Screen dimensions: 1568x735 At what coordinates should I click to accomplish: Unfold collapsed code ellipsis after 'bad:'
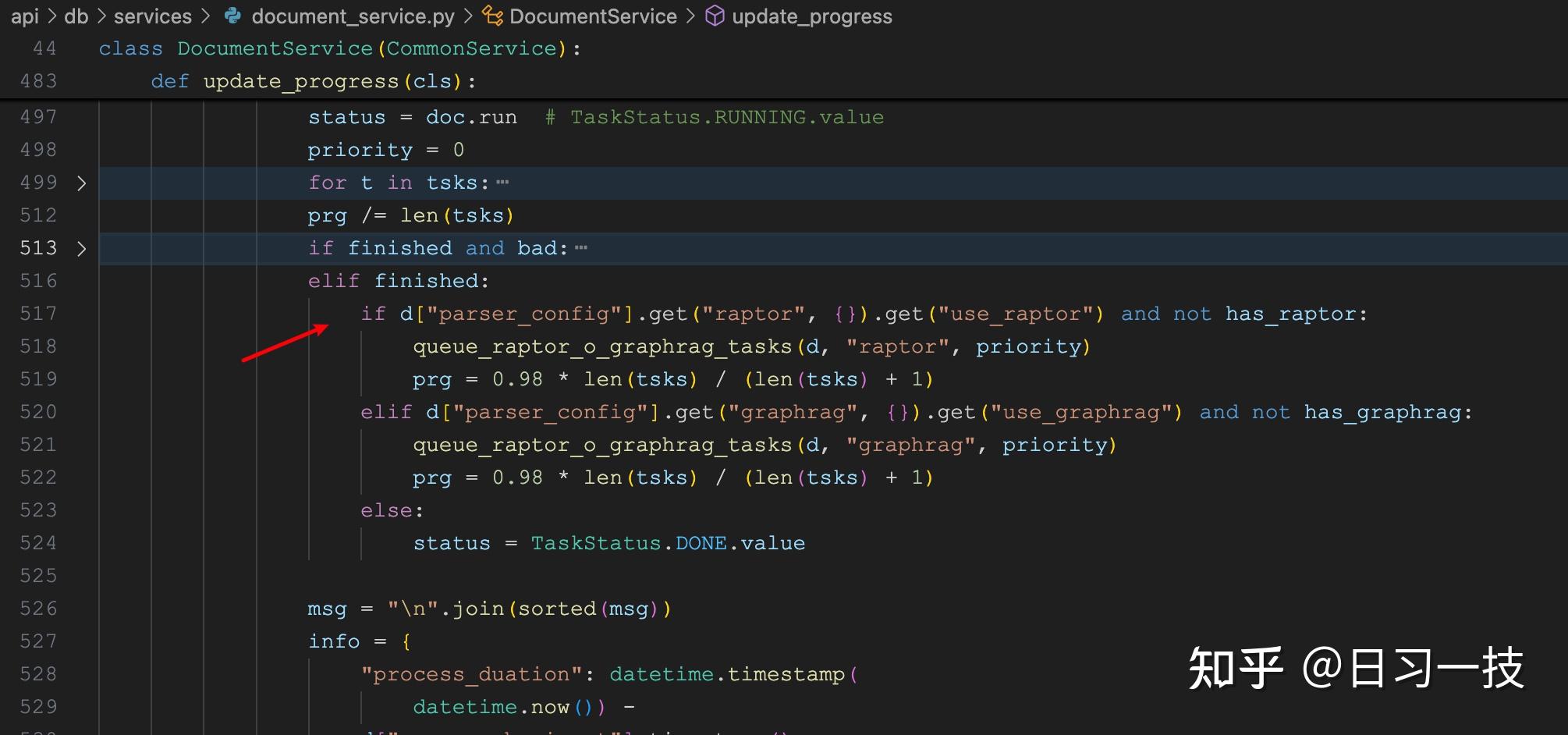pos(581,248)
